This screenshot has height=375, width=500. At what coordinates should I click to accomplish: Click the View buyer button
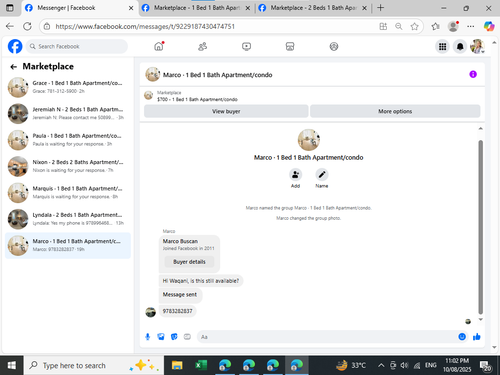pyautogui.click(x=226, y=111)
